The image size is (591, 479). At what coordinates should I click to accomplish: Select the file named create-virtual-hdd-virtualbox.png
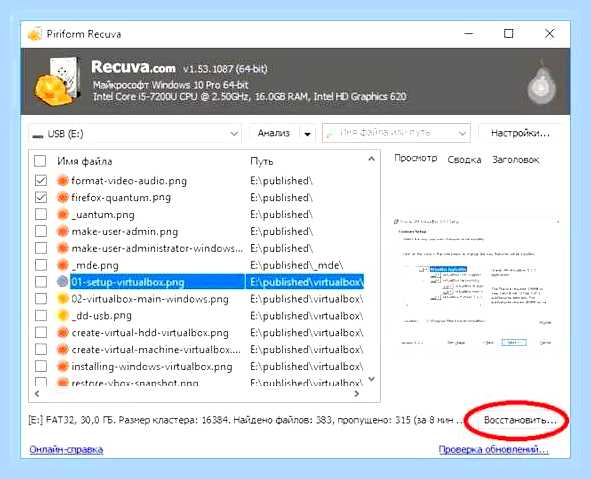(150, 333)
